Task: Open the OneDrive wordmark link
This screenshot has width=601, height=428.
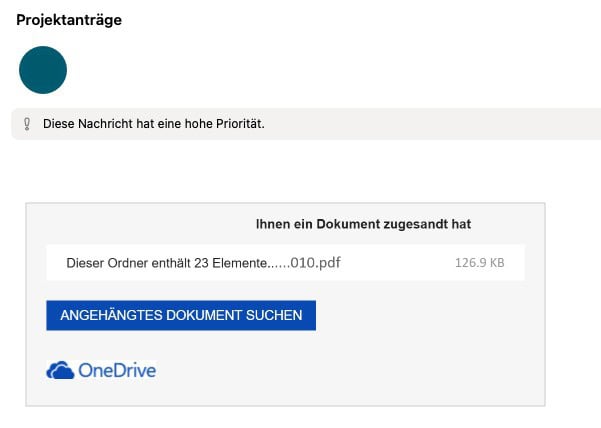Action: (117, 371)
